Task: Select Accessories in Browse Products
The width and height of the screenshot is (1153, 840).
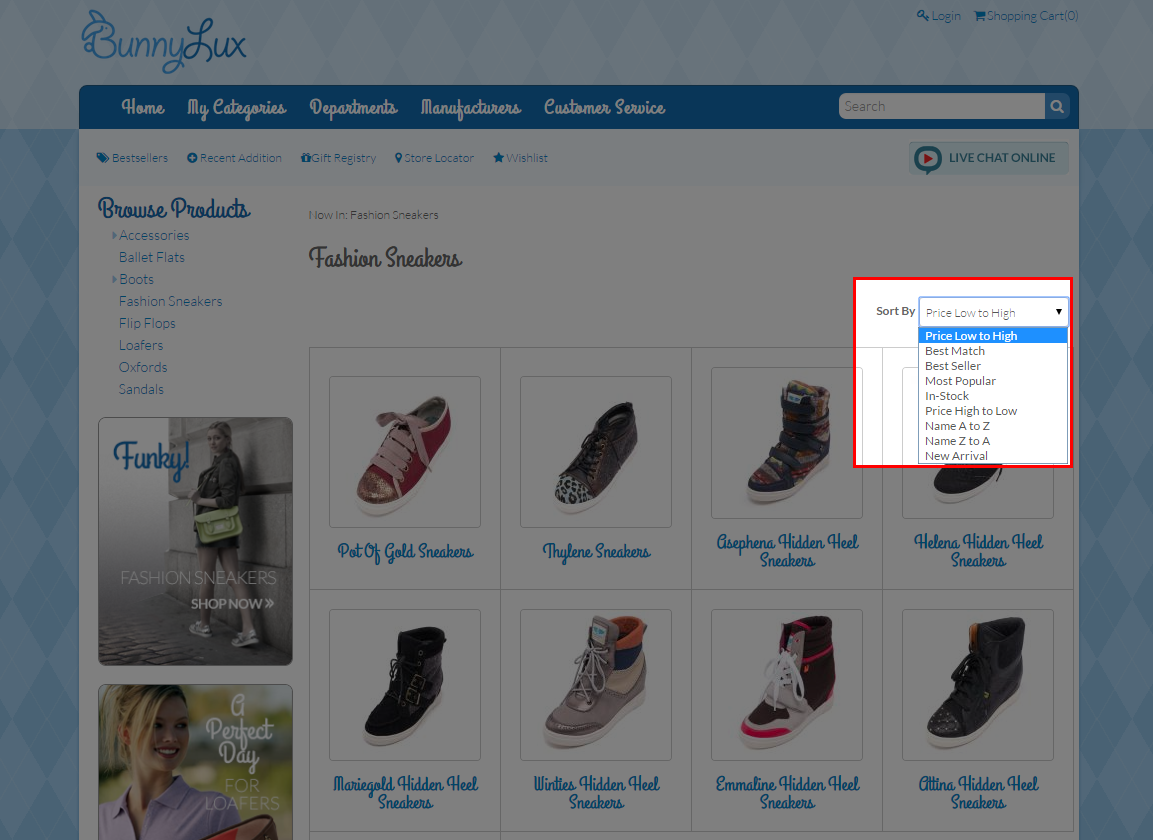Action: pos(154,235)
